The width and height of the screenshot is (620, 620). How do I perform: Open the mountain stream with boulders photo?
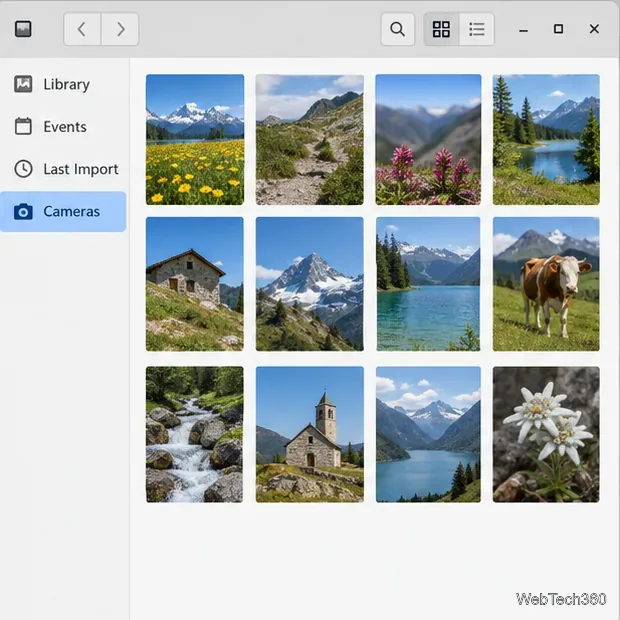(195, 434)
